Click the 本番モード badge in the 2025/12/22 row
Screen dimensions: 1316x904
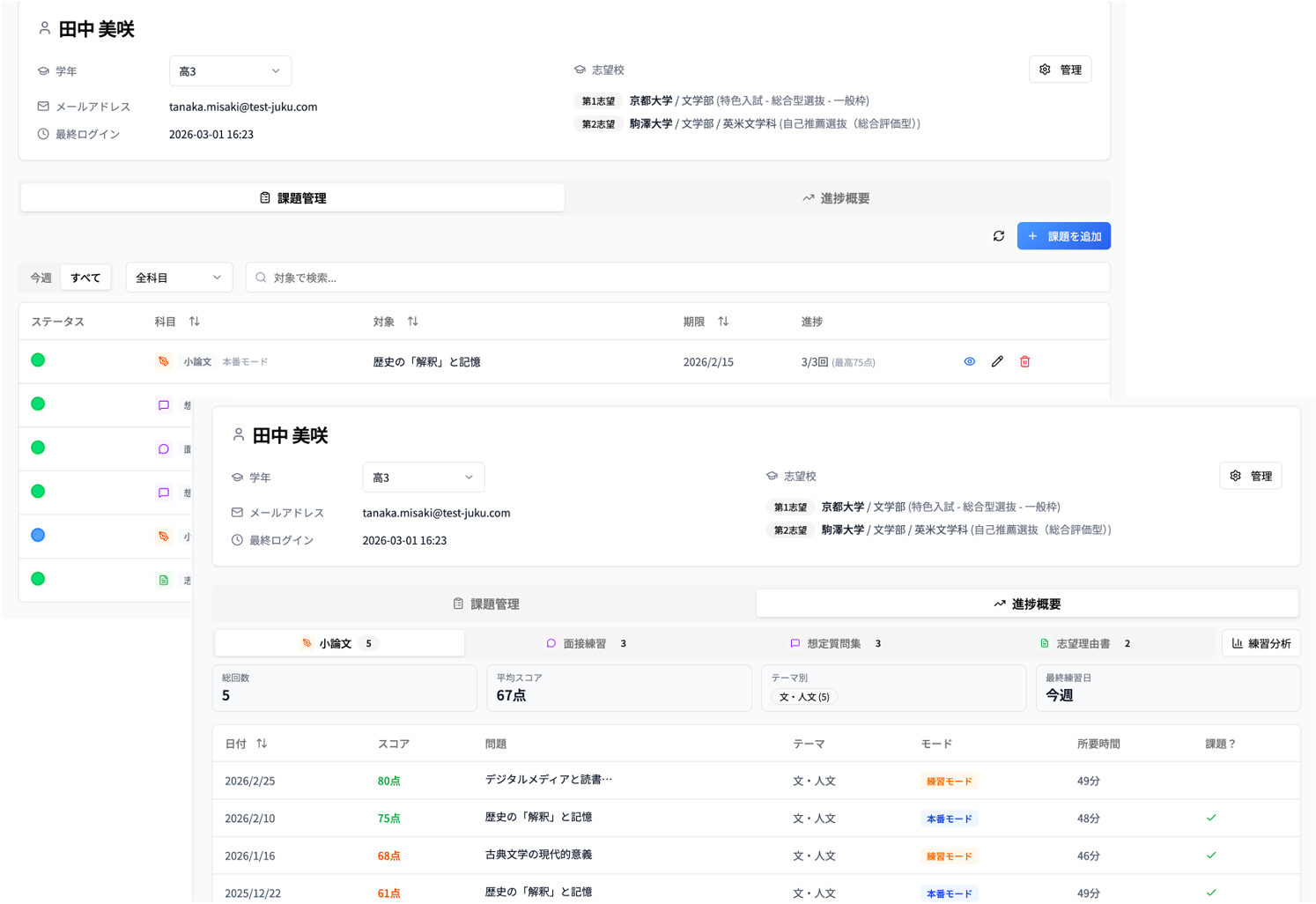[950, 893]
